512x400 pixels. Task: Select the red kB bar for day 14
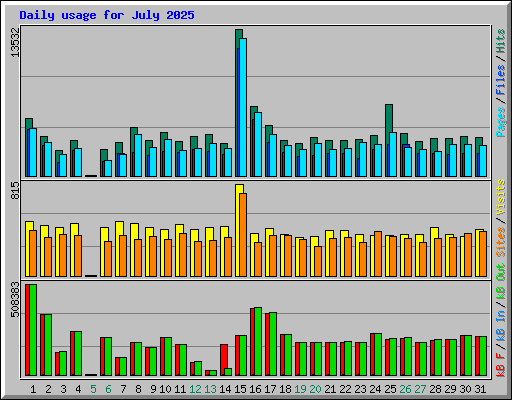[224, 360]
